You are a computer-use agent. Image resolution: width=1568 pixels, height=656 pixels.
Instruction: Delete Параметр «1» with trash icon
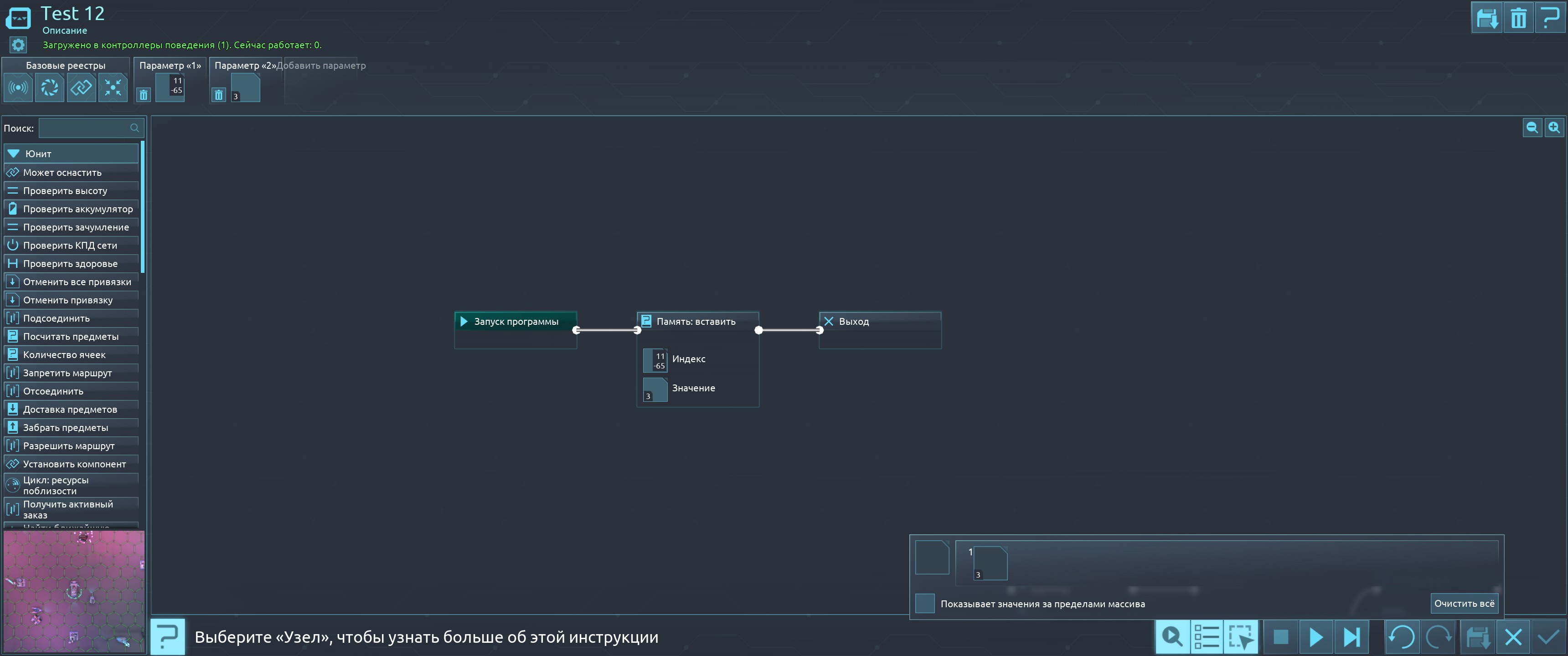pyautogui.click(x=143, y=95)
